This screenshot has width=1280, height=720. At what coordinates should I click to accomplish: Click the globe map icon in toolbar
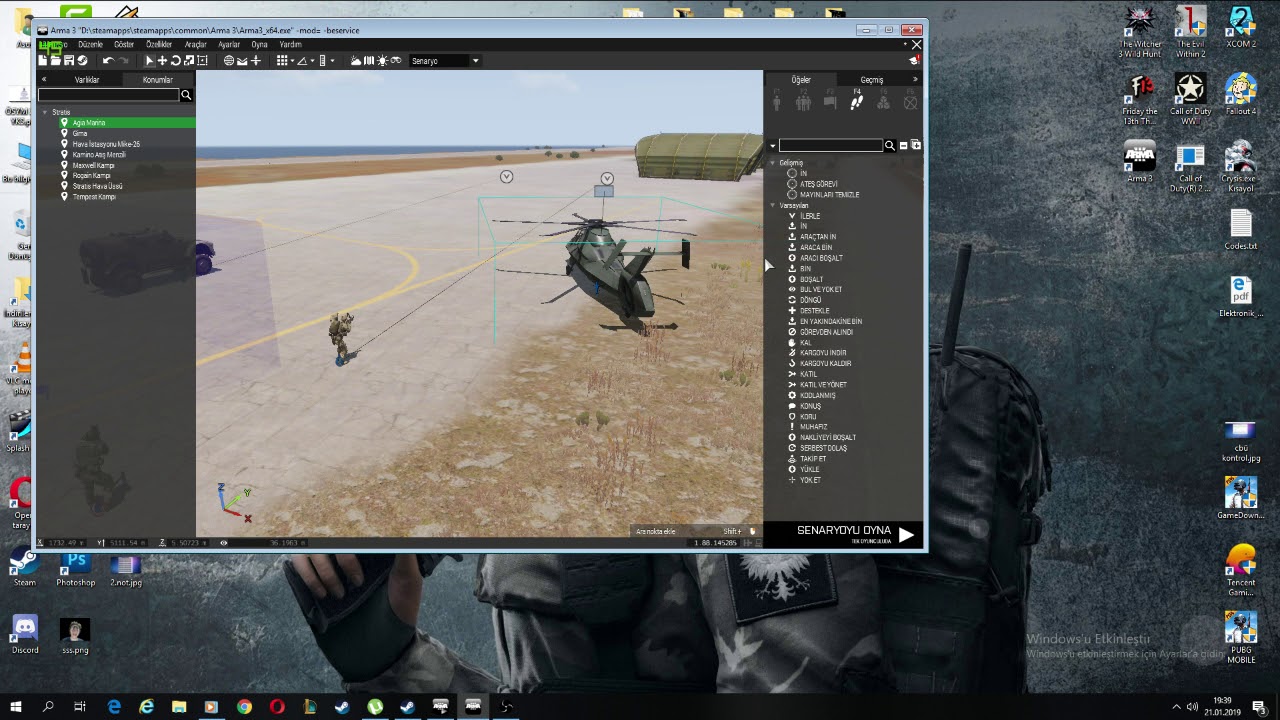click(229, 61)
